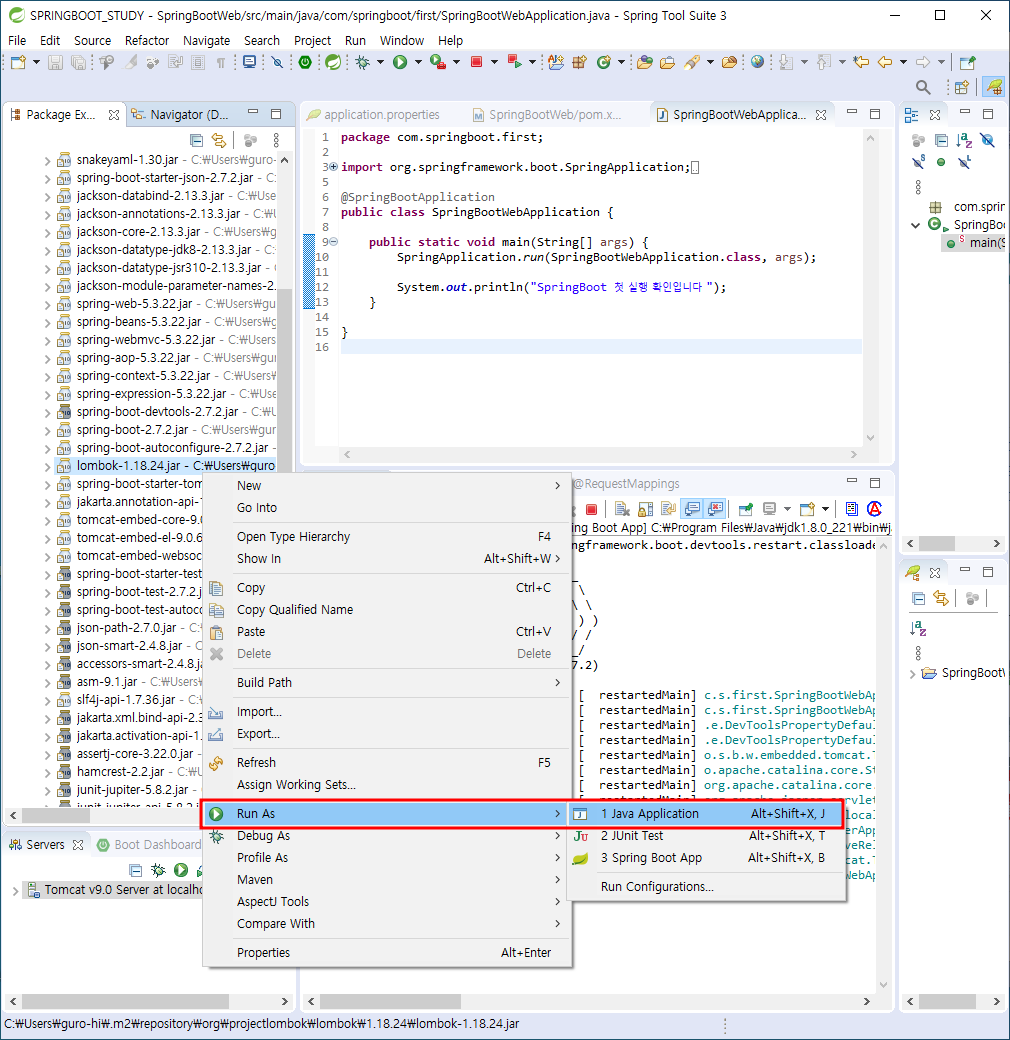Toggle alphabetical Sort in Outline view
The height and width of the screenshot is (1040, 1010).
pos(964,141)
